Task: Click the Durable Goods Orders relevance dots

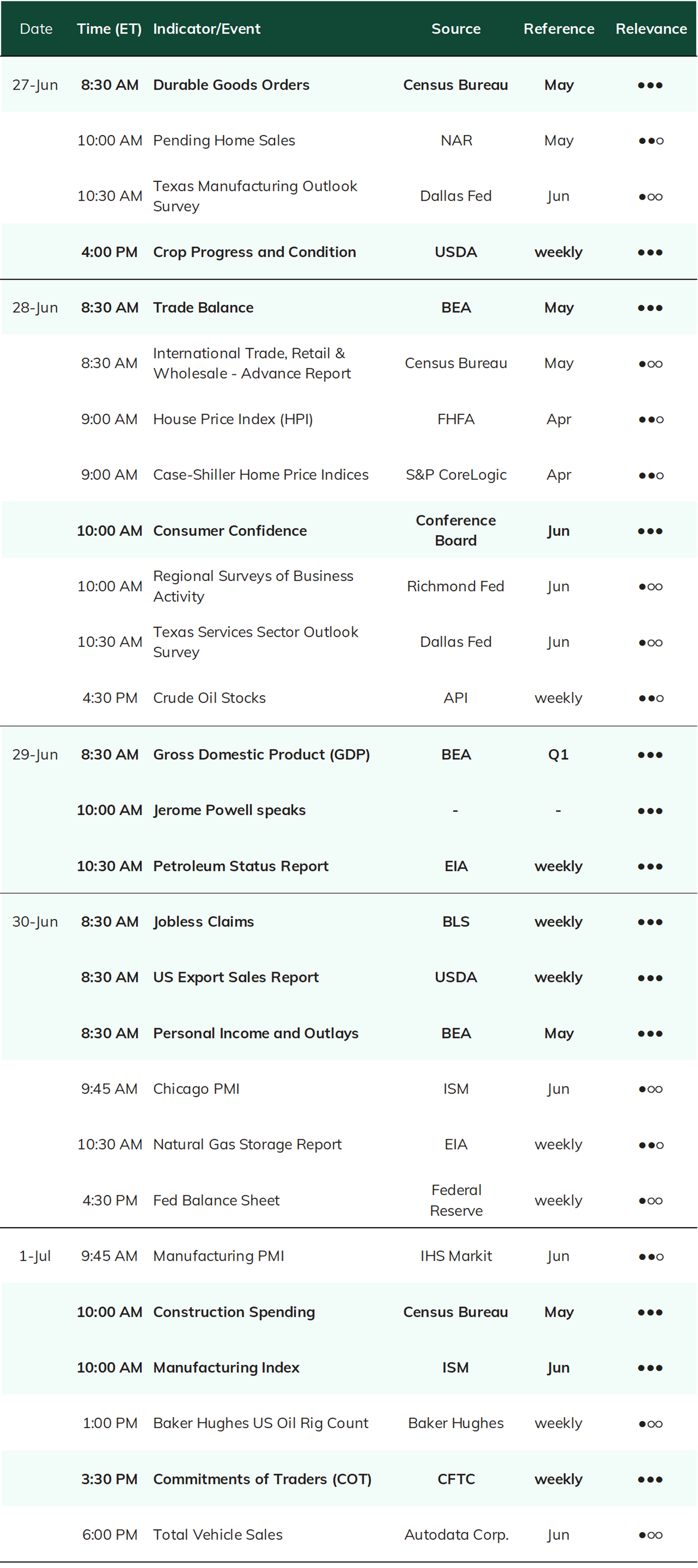Action: click(x=650, y=85)
